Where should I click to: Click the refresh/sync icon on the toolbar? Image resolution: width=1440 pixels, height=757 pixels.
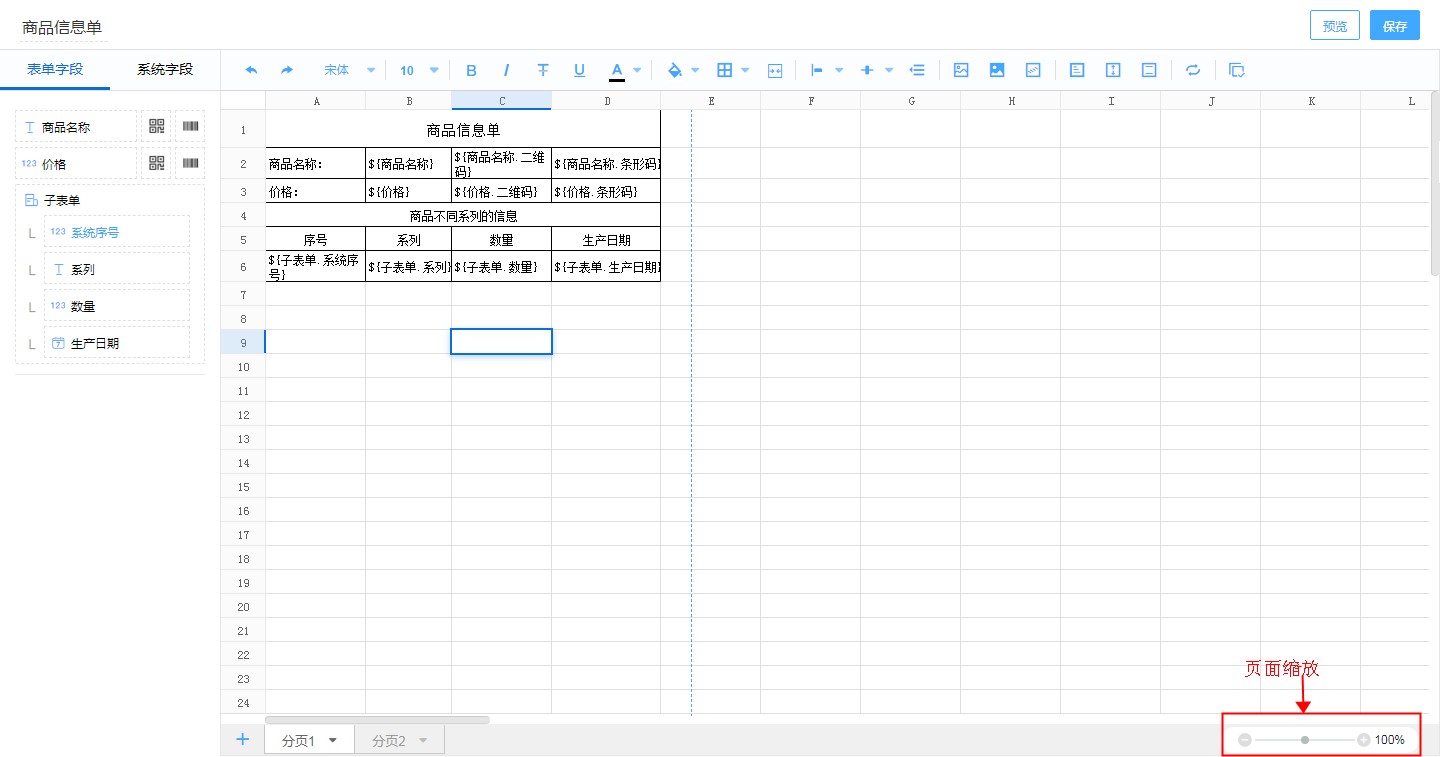pos(1193,70)
